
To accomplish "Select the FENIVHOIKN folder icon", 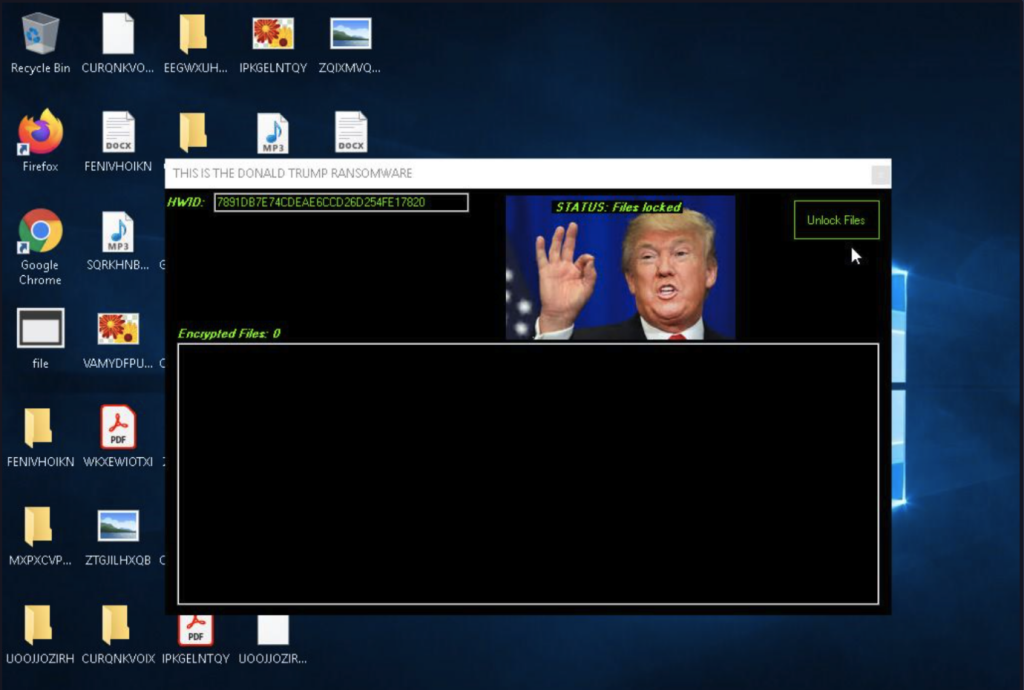I will pyautogui.click(x=38, y=428).
